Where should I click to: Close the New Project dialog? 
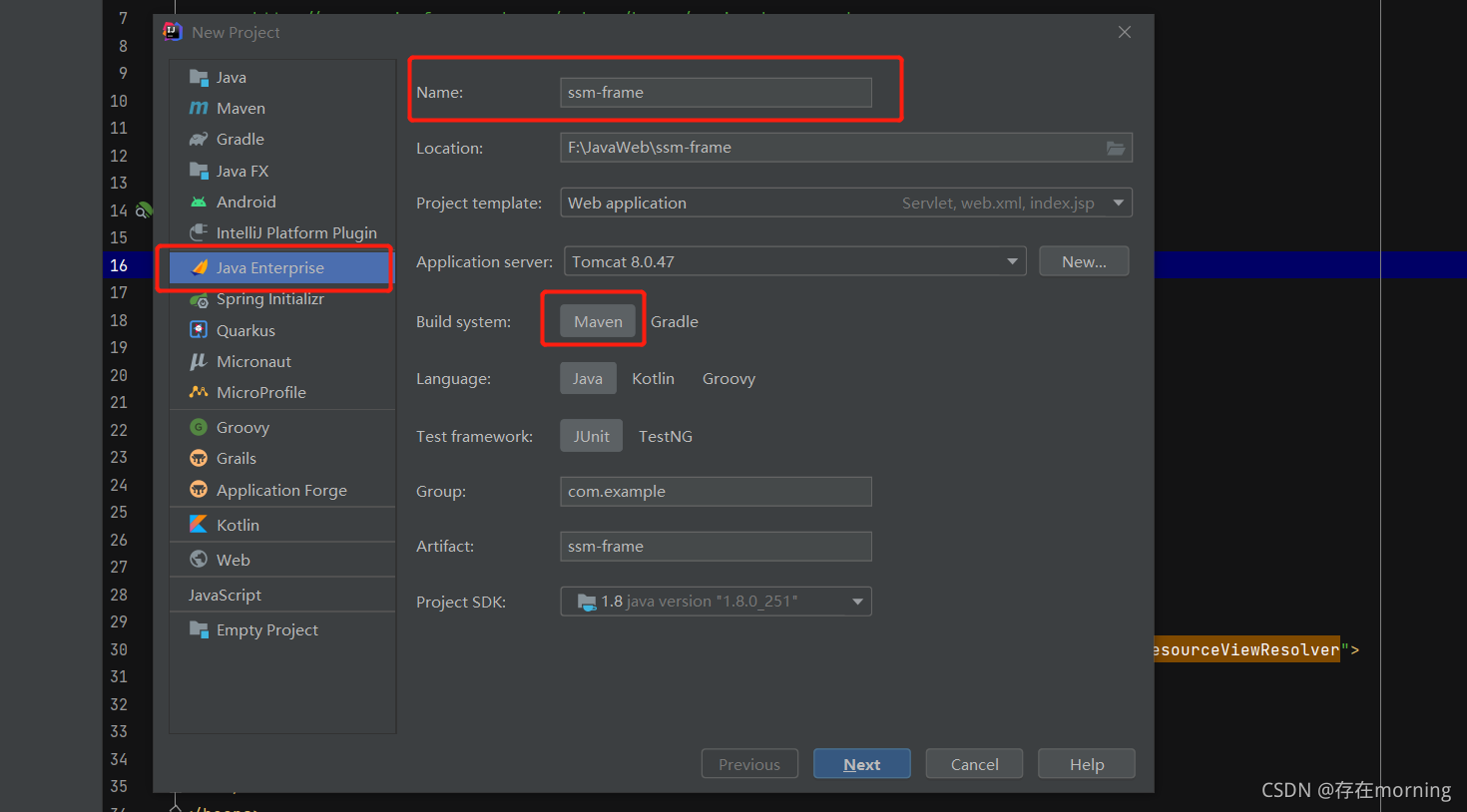pos(1125,32)
